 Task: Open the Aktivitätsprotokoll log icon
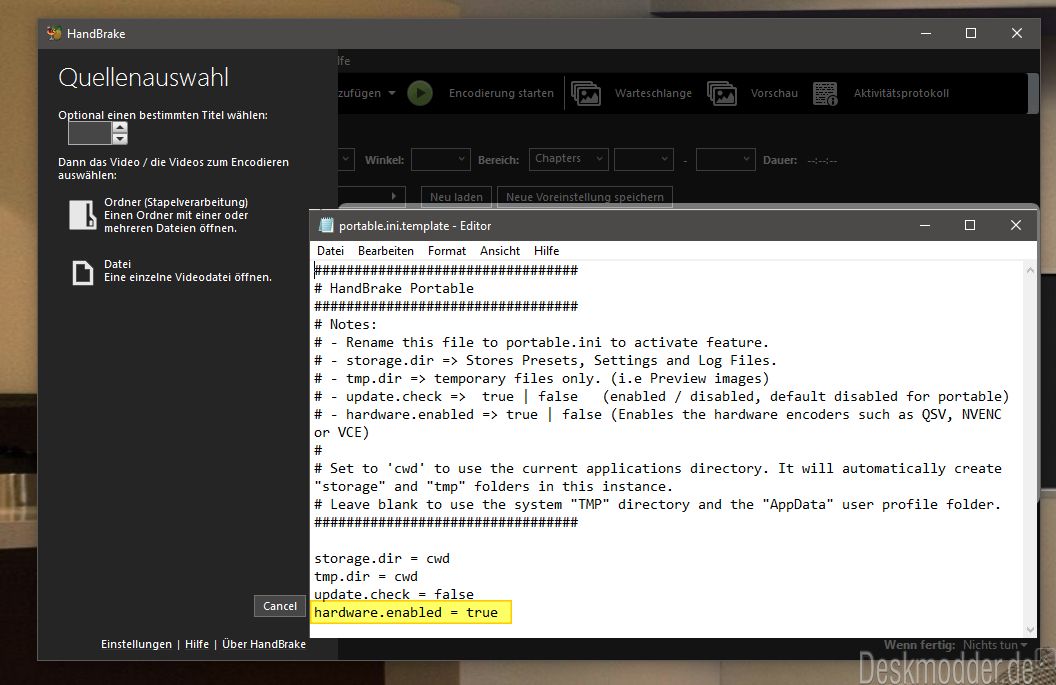[x=825, y=93]
